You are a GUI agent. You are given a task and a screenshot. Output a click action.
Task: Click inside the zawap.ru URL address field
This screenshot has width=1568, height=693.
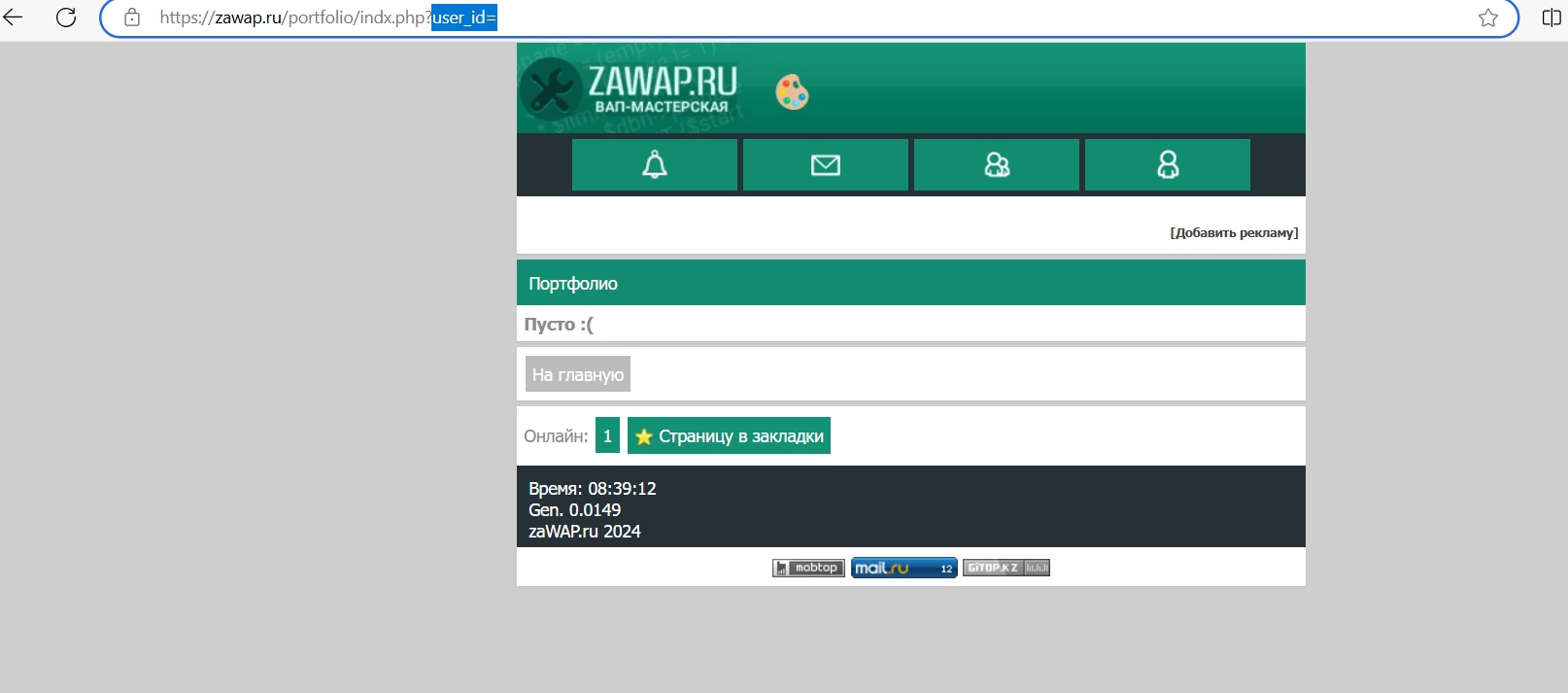tap(874, 17)
